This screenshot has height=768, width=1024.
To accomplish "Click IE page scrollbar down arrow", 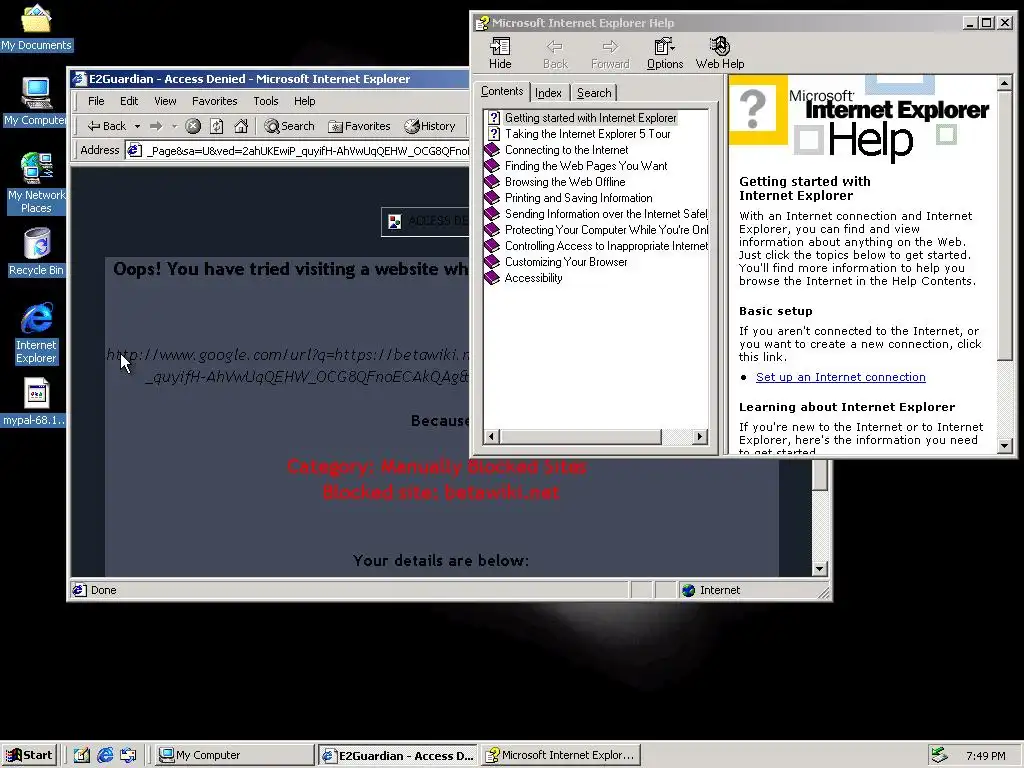I will click(820, 569).
